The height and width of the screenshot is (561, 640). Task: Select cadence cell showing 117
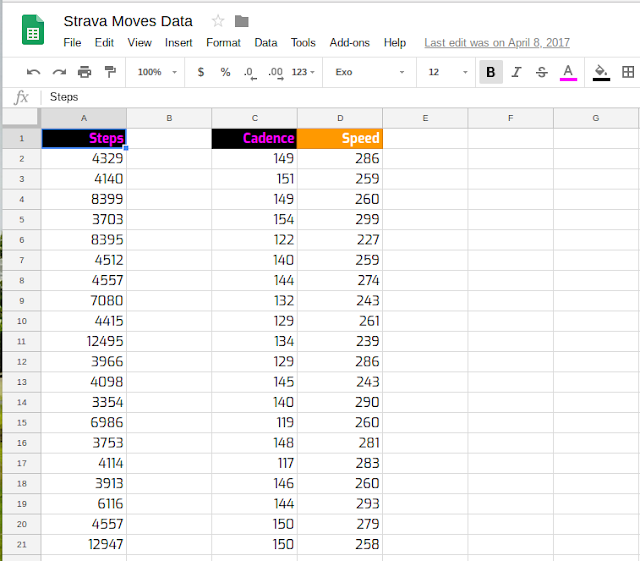click(x=254, y=463)
